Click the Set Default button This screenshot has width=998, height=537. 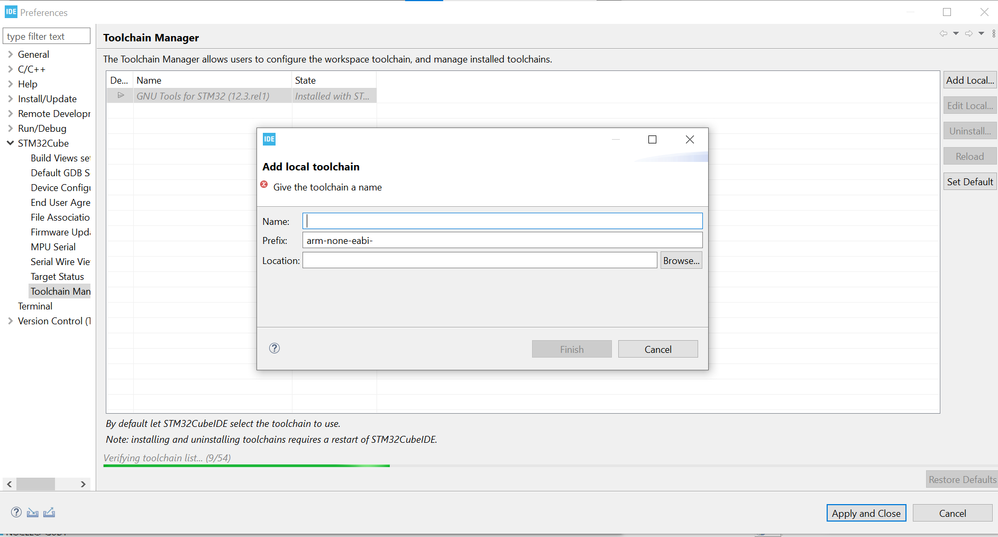tap(969, 181)
